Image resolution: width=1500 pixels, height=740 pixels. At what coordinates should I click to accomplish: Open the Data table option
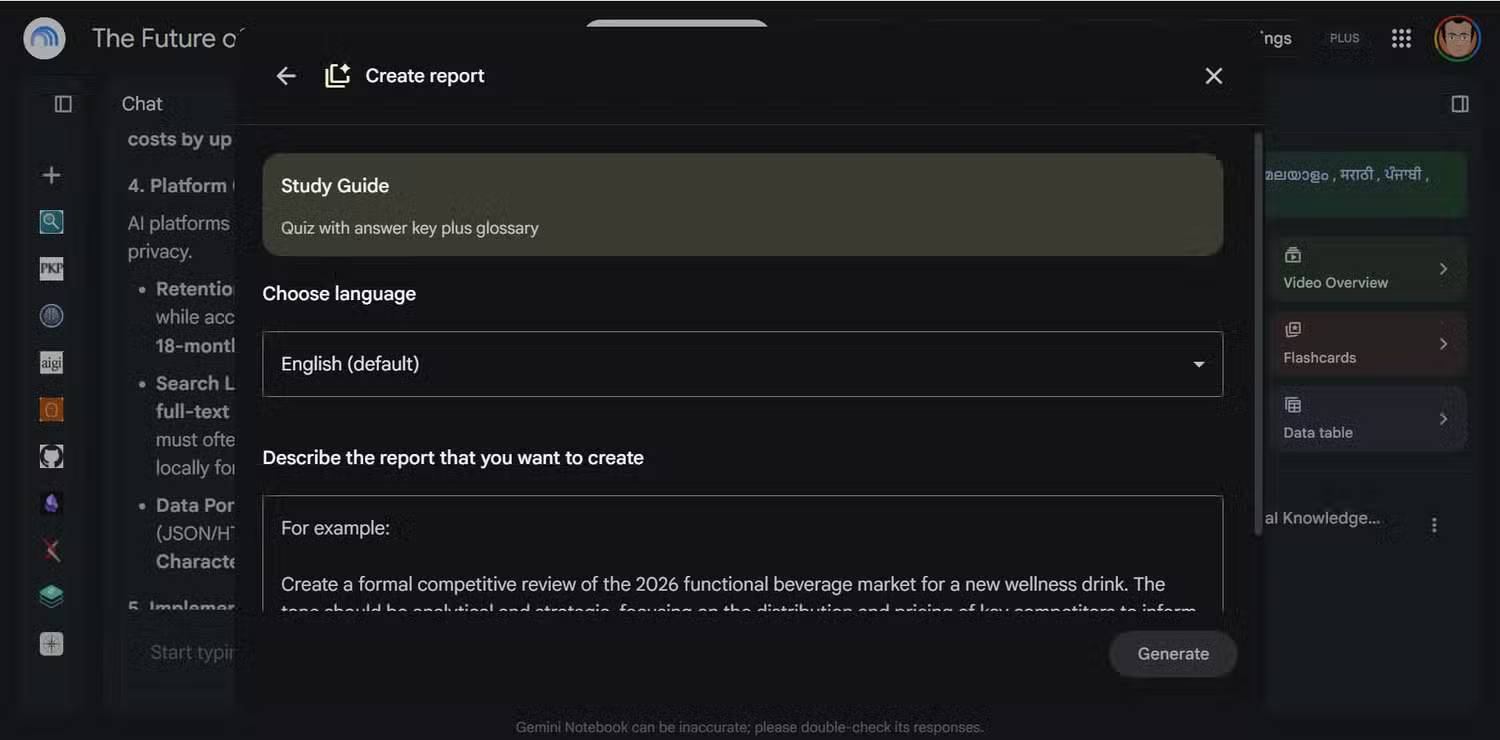pyautogui.click(x=1366, y=419)
